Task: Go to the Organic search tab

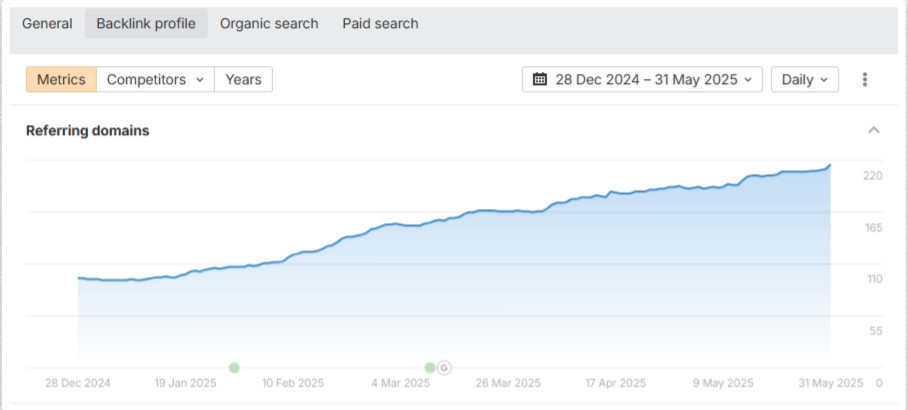Action: tap(269, 23)
